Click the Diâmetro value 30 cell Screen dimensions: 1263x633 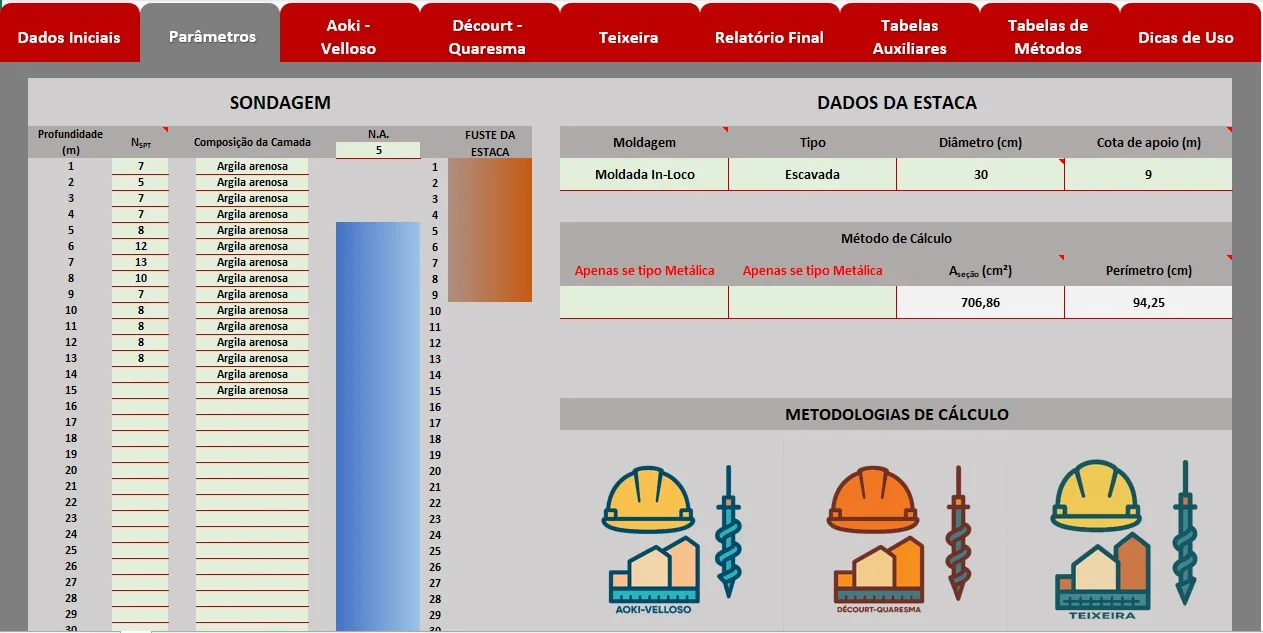coord(980,174)
